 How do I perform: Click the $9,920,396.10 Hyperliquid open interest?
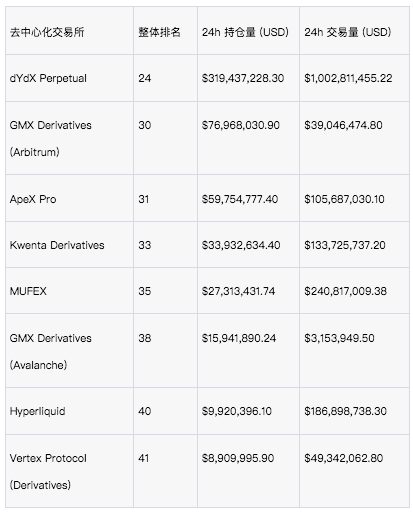[x=236, y=411]
